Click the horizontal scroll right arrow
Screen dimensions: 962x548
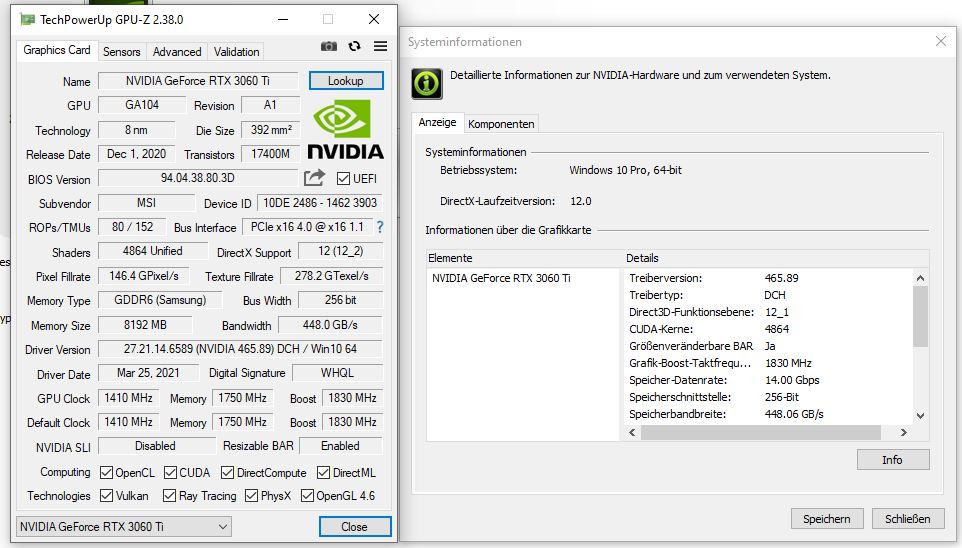(904, 433)
